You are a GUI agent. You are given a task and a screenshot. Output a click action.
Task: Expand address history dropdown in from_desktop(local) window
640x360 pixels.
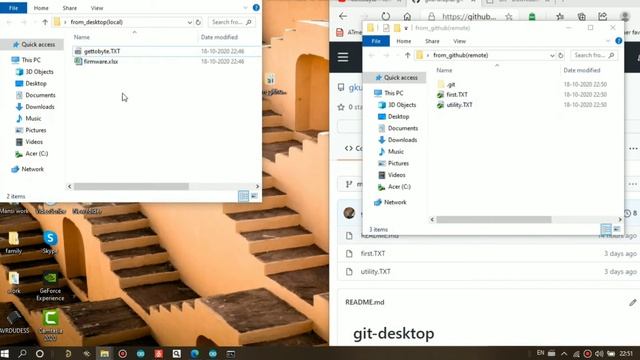[x=189, y=22]
